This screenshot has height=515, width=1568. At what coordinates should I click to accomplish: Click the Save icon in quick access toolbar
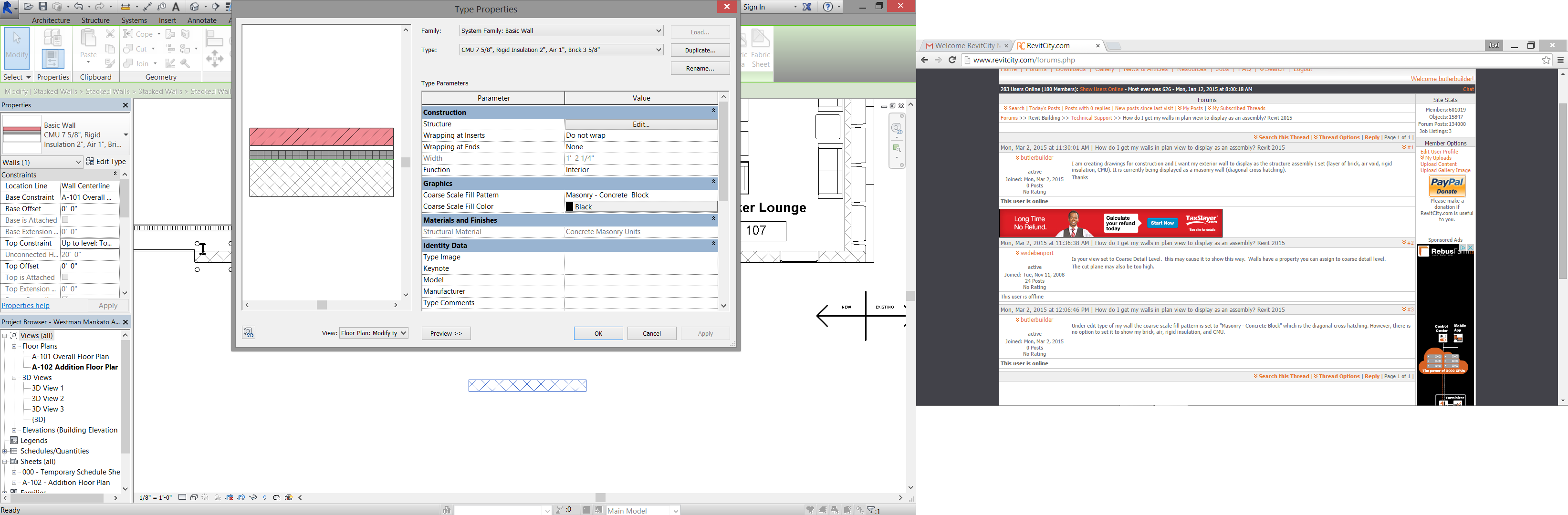click(43, 7)
